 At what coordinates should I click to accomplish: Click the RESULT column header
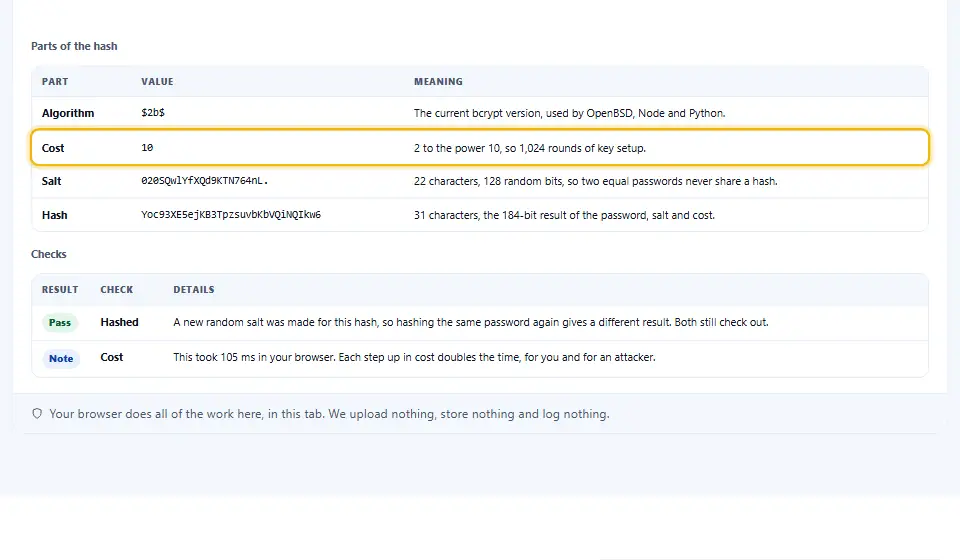60,289
